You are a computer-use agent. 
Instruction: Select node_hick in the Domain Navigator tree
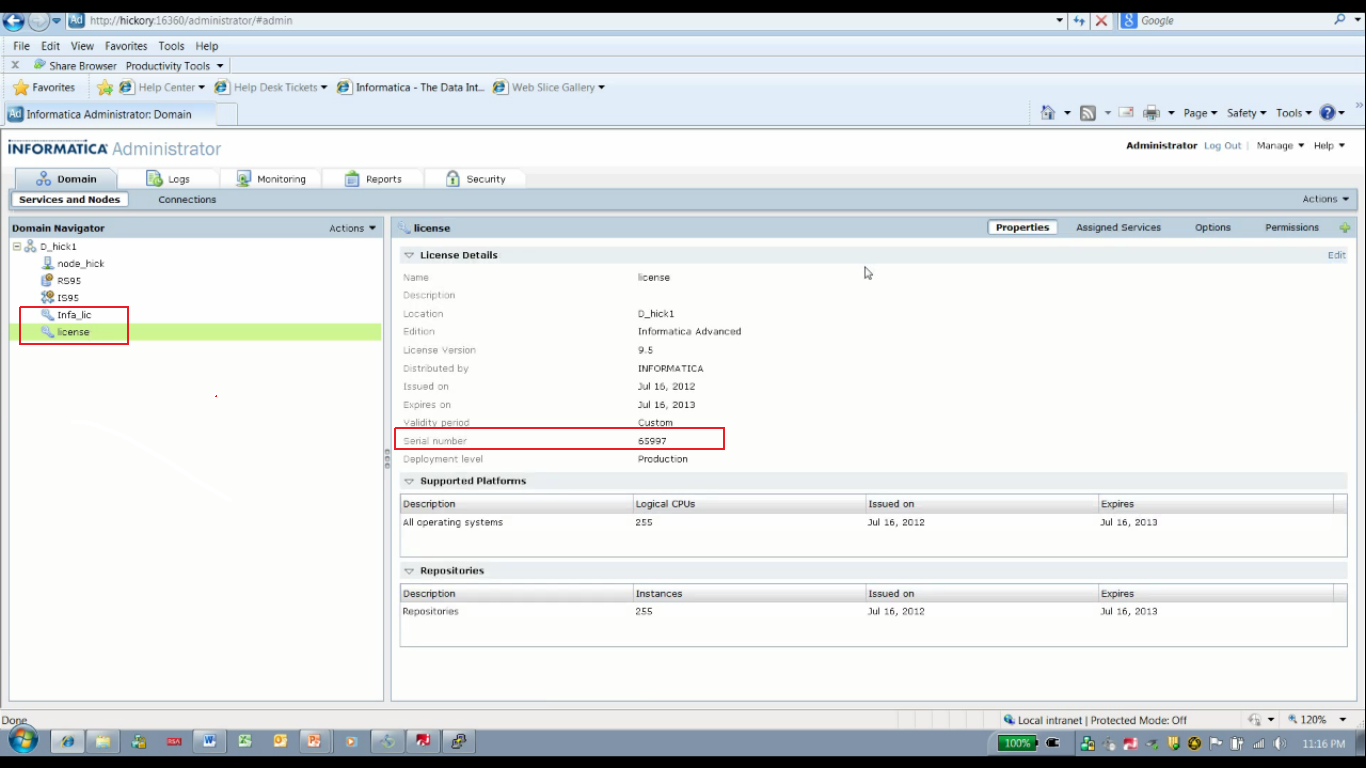point(80,263)
